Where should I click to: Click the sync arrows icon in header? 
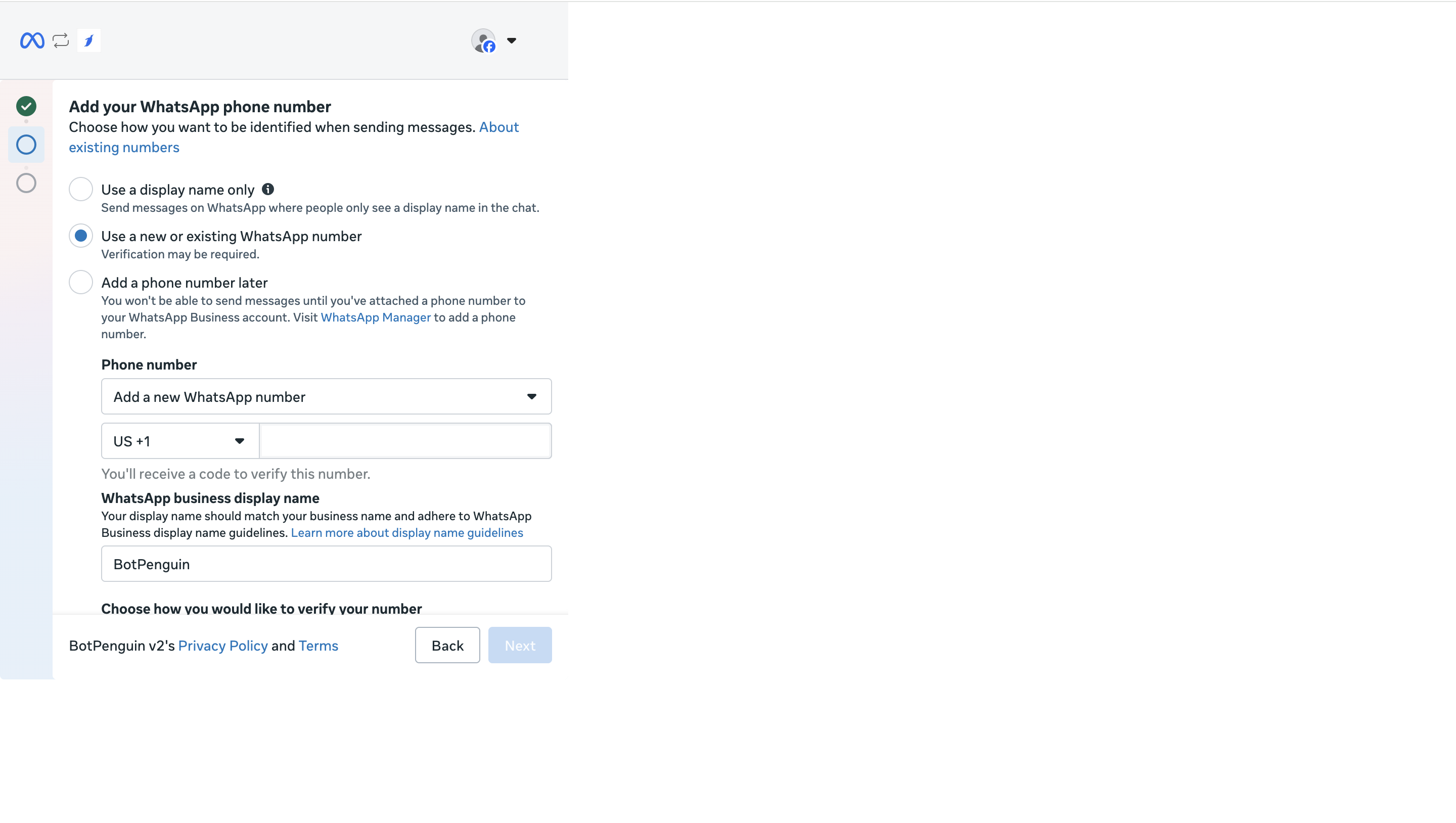tap(61, 41)
